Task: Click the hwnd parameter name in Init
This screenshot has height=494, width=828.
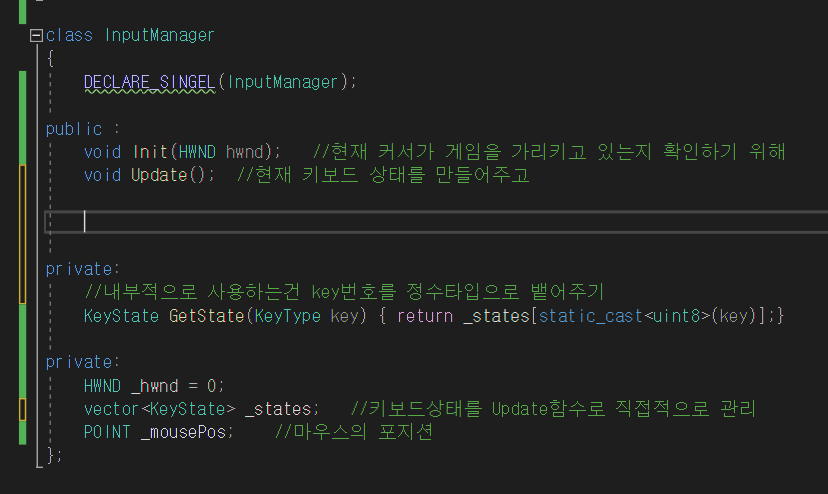Action: tap(244, 152)
